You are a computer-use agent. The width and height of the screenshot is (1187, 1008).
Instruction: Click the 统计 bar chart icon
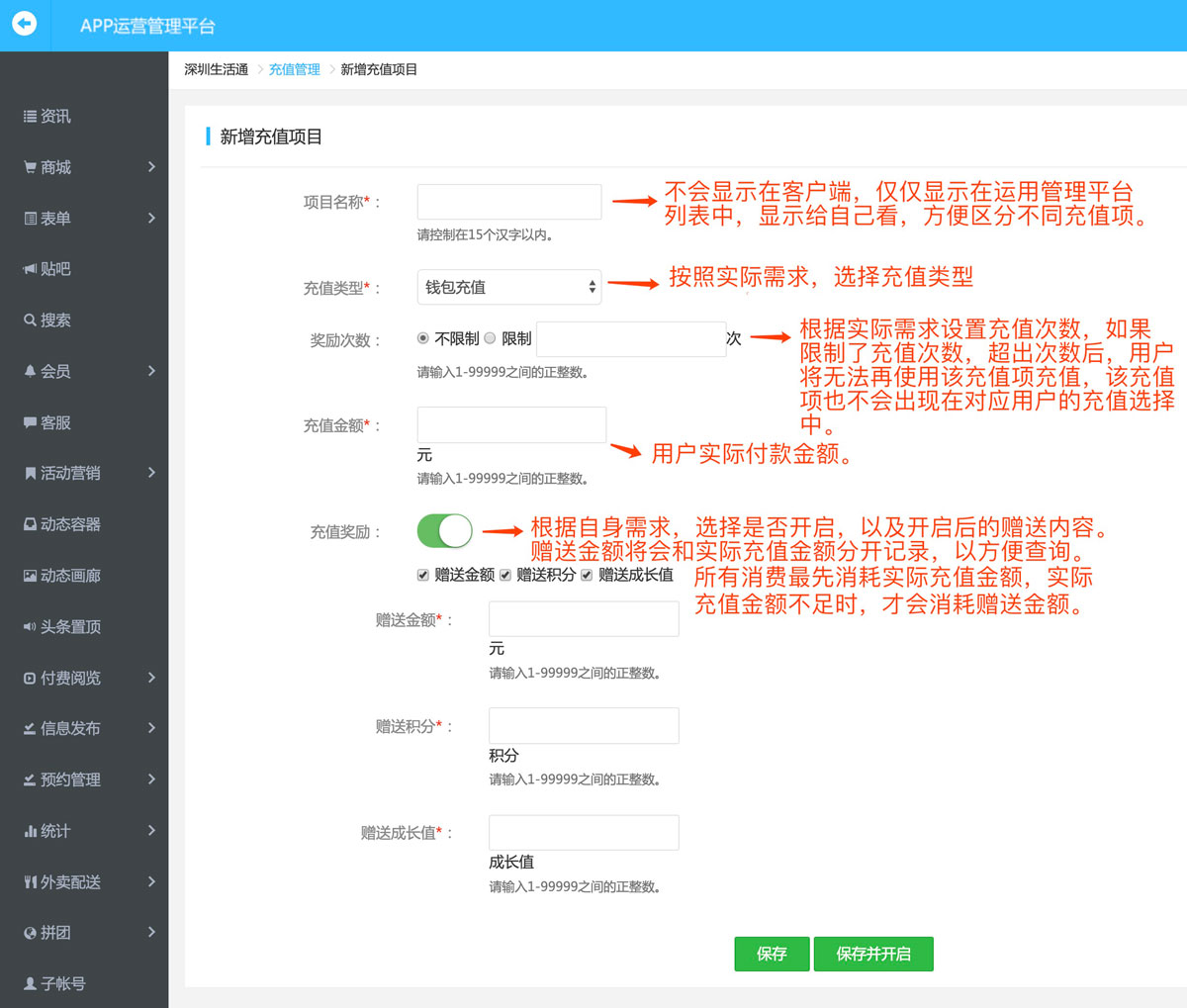click(x=30, y=831)
